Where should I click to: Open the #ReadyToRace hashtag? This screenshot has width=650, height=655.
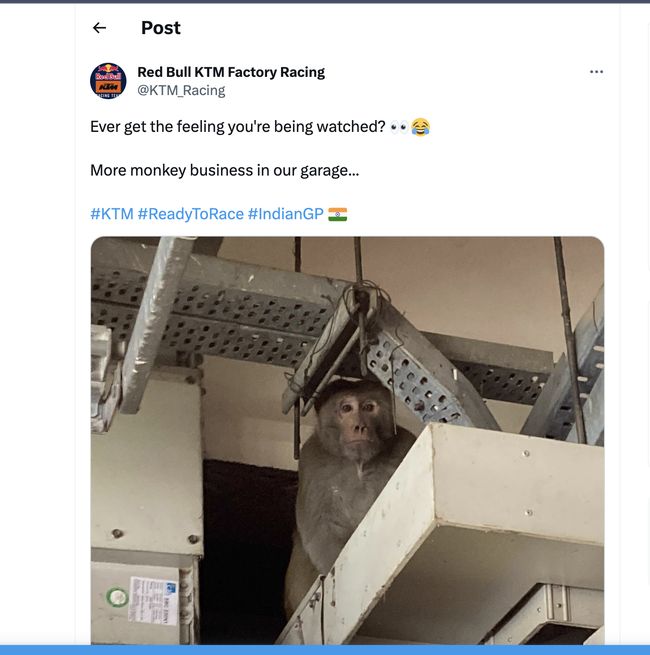[190, 214]
